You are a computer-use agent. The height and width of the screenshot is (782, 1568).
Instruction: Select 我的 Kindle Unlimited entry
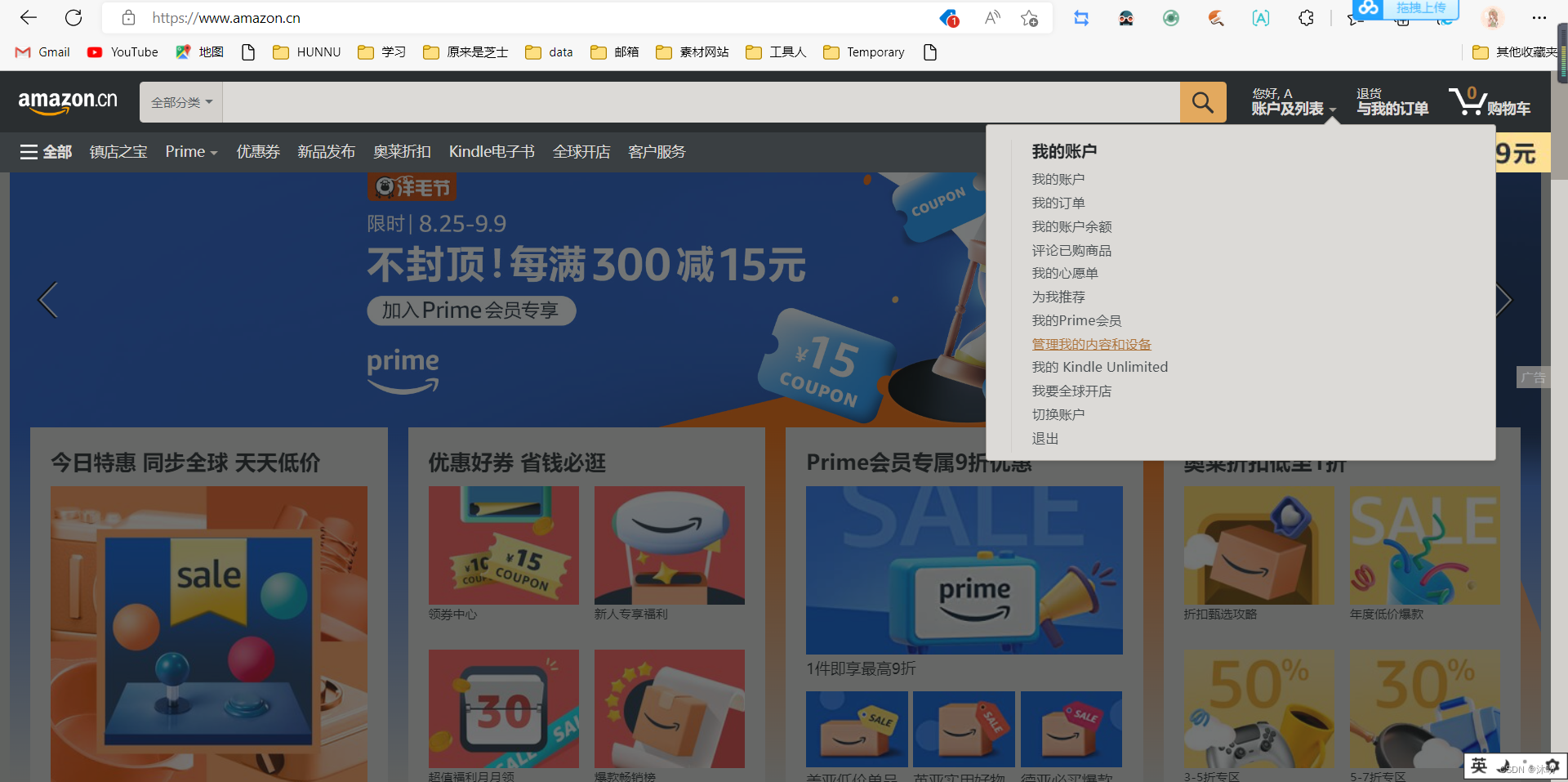coord(1099,367)
